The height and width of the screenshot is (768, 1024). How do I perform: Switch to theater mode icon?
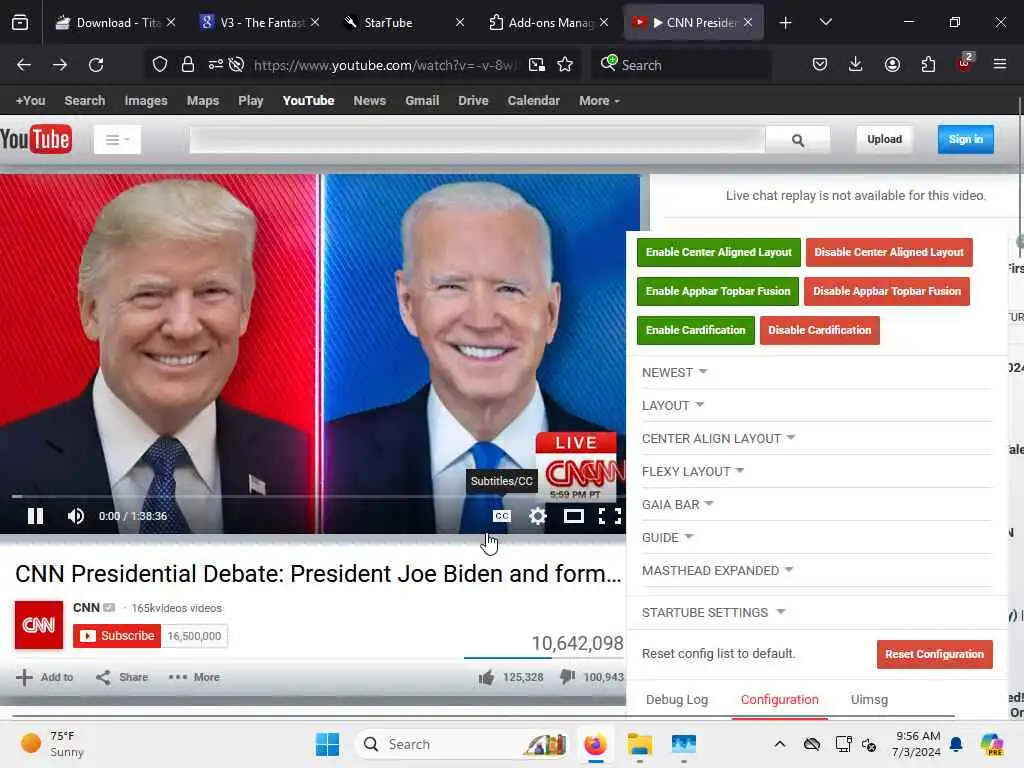tap(573, 516)
